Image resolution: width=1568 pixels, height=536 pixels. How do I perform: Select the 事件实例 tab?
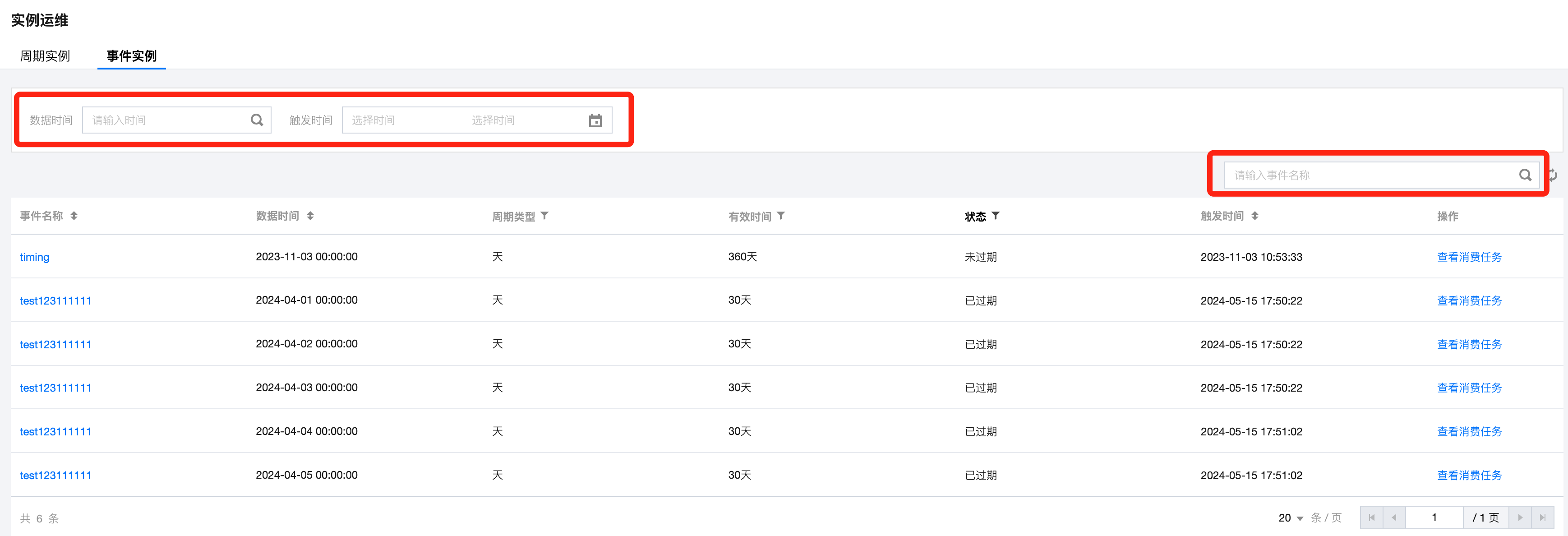click(131, 56)
